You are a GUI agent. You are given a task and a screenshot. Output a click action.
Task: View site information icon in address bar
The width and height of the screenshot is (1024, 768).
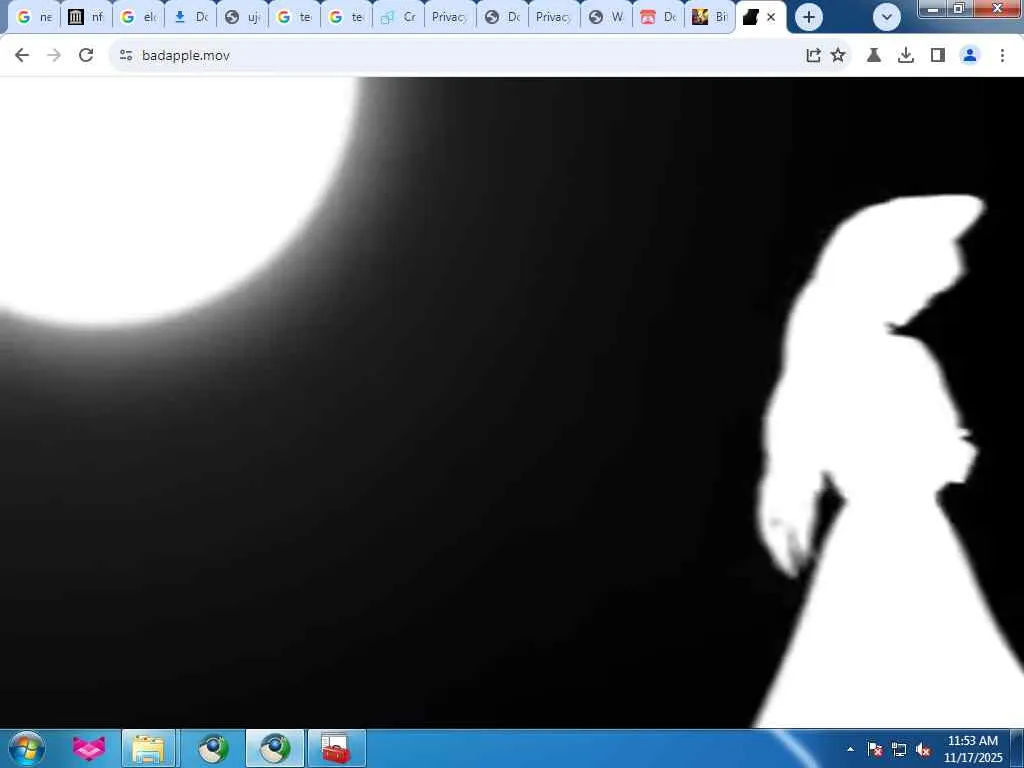[x=126, y=56]
